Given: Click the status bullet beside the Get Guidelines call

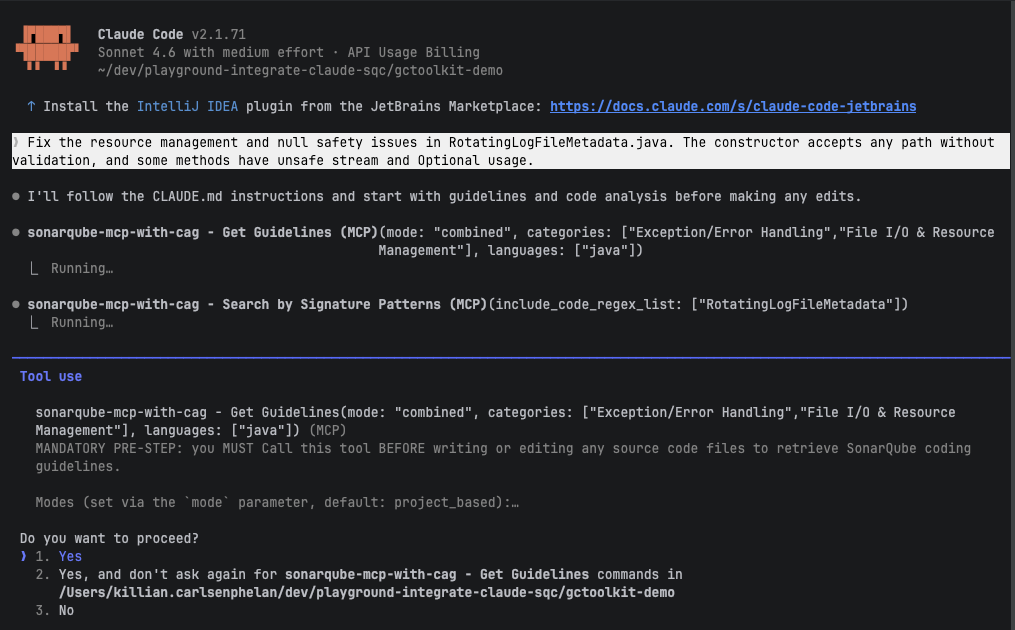Looking at the screenshot, I should [16, 232].
